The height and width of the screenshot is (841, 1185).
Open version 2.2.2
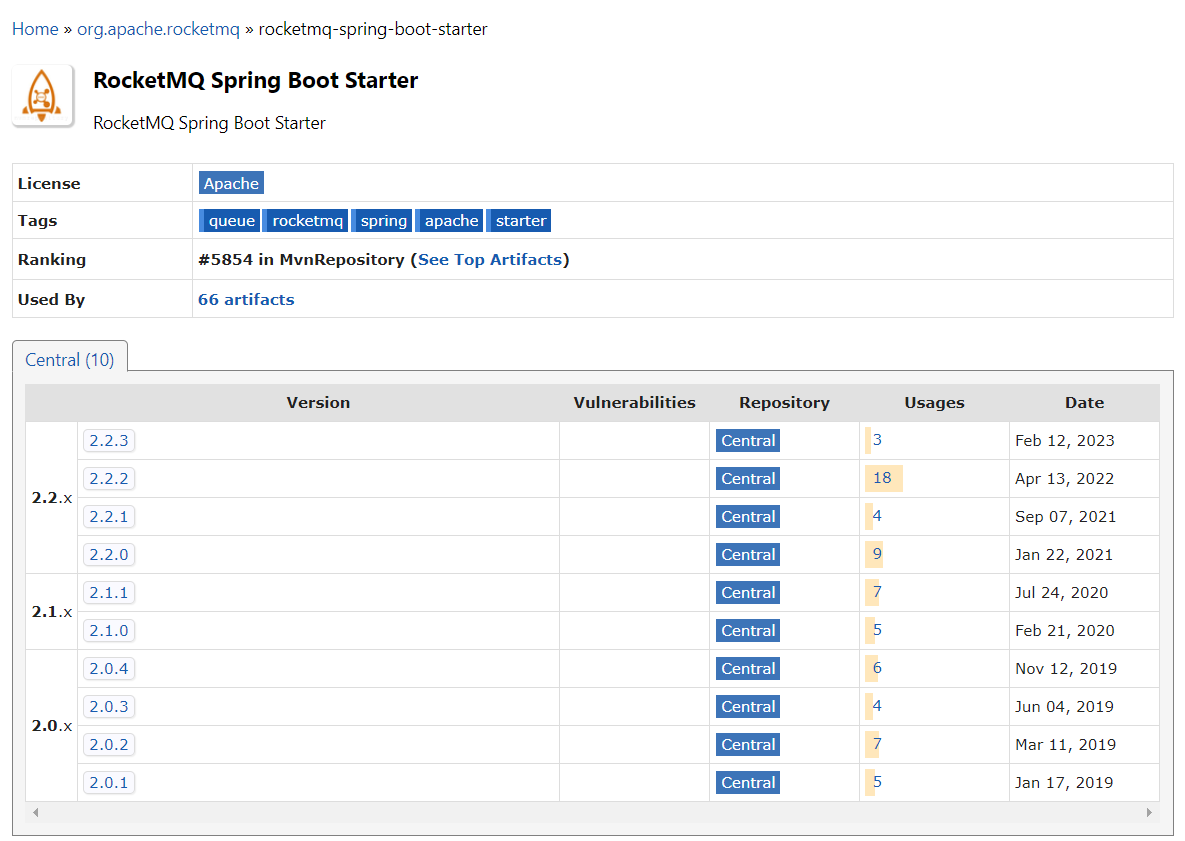coord(109,478)
